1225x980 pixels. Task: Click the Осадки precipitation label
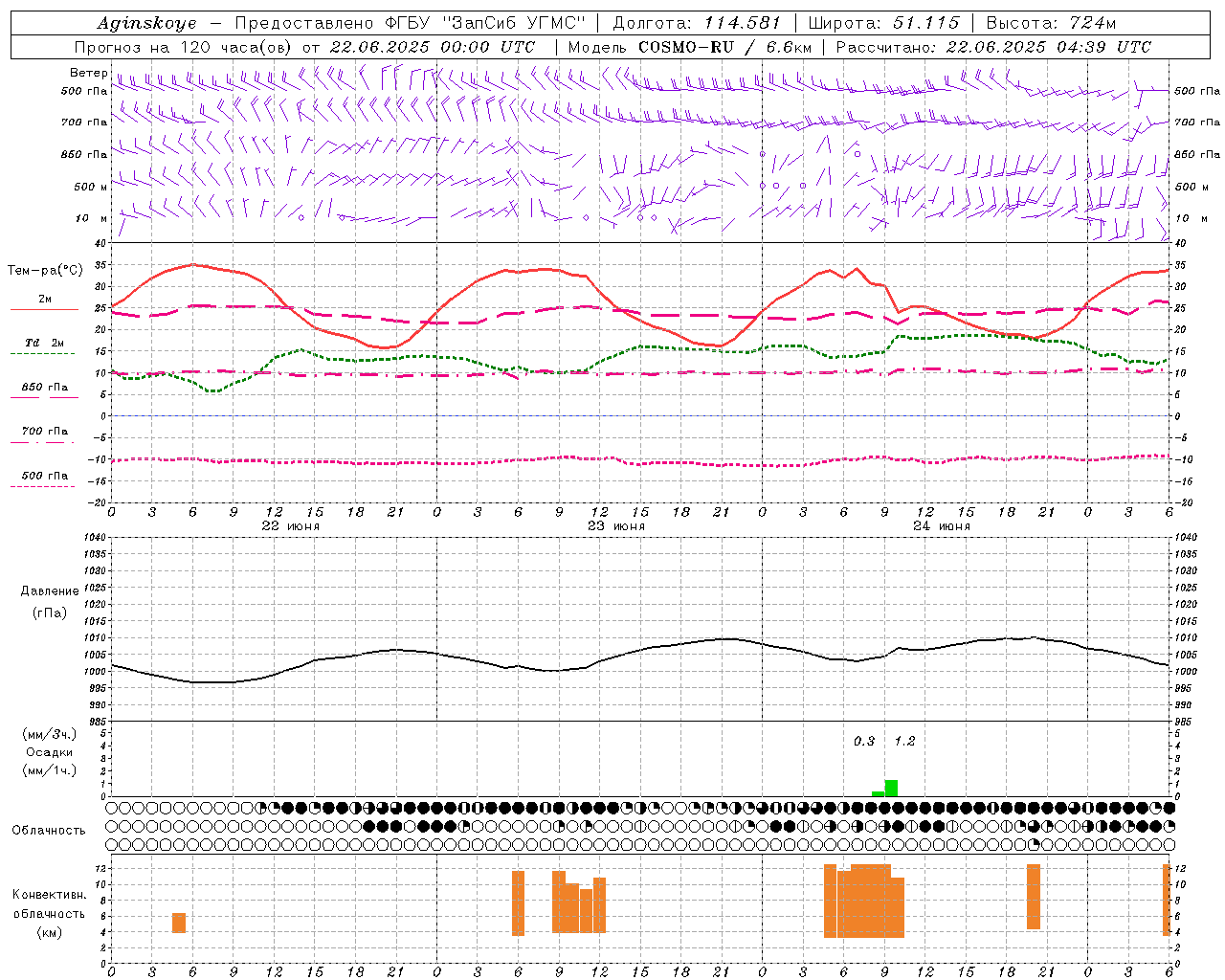point(49,753)
